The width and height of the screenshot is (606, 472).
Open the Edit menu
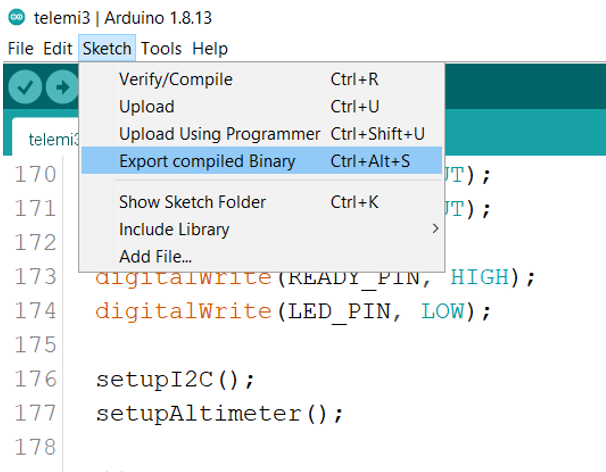58,49
